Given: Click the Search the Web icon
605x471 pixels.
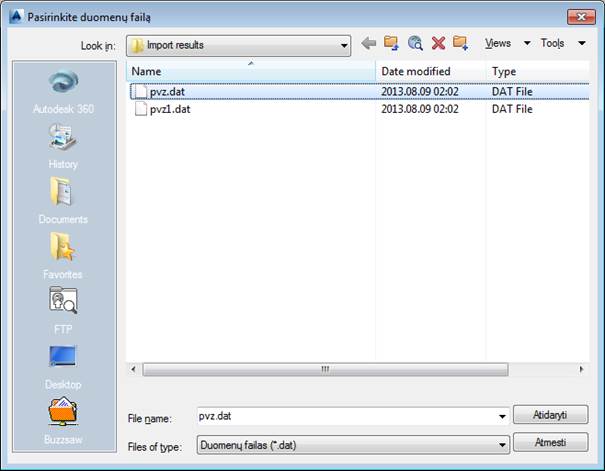Looking at the screenshot, I should pos(415,43).
